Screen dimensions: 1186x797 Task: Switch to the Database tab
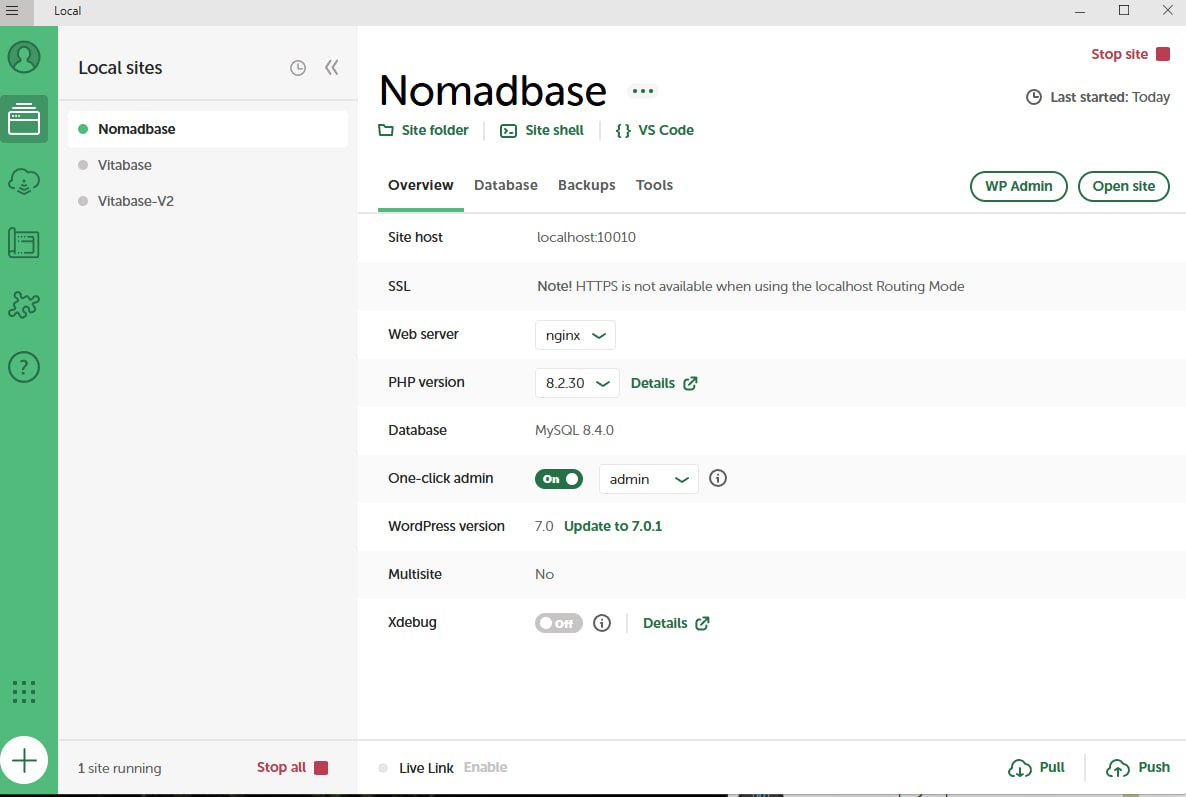(x=506, y=185)
